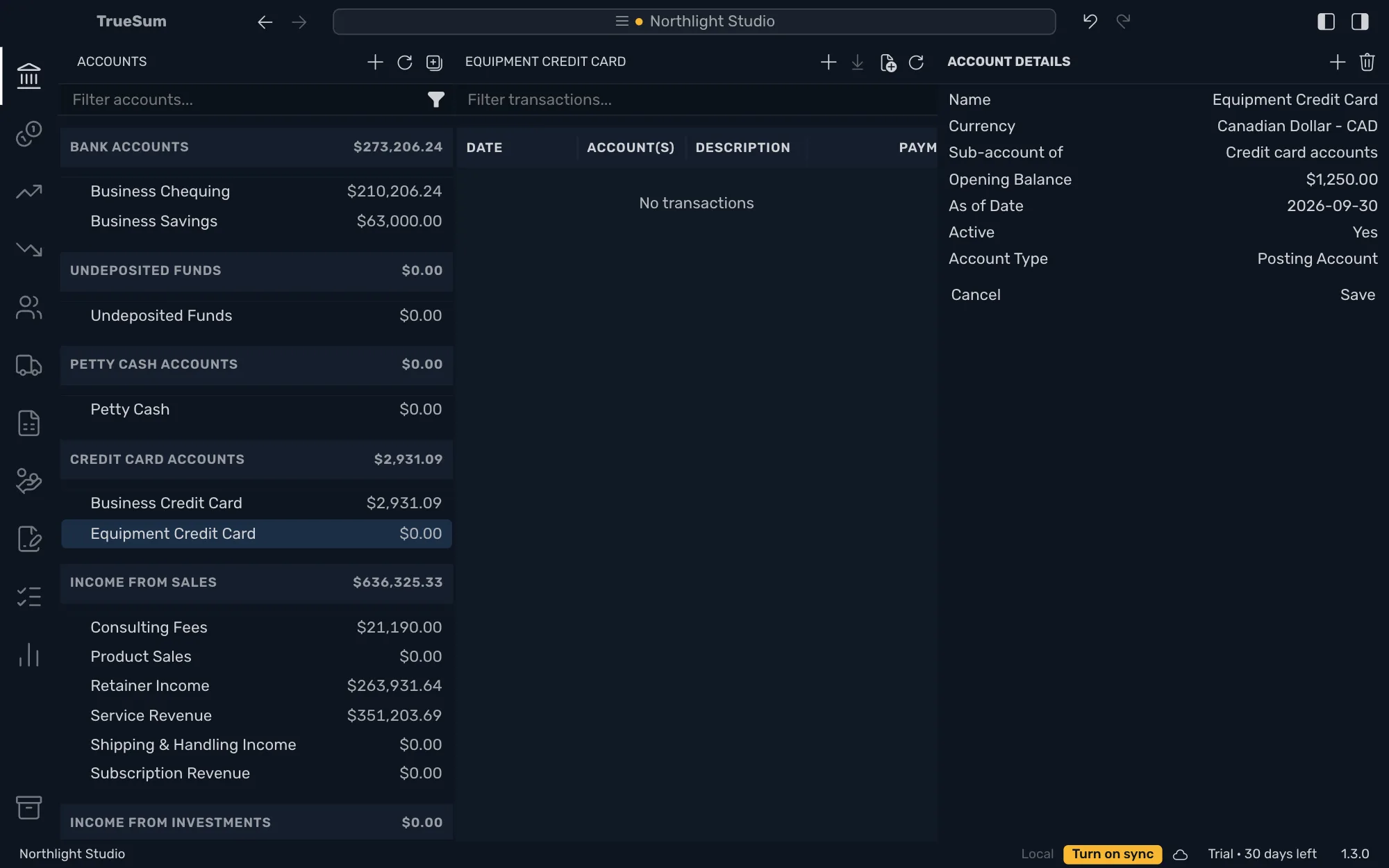Image resolution: width=1389 pixels, height=868 pixels.
Task: Refresh the accounts list
Action: [405, 62]
